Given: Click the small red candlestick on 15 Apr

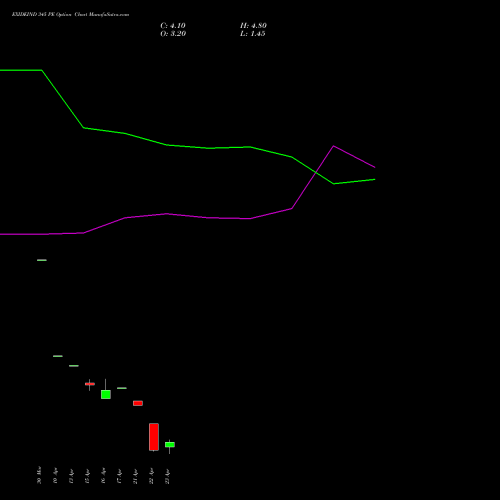Looking at the screenshot, I should coord(90,384).
